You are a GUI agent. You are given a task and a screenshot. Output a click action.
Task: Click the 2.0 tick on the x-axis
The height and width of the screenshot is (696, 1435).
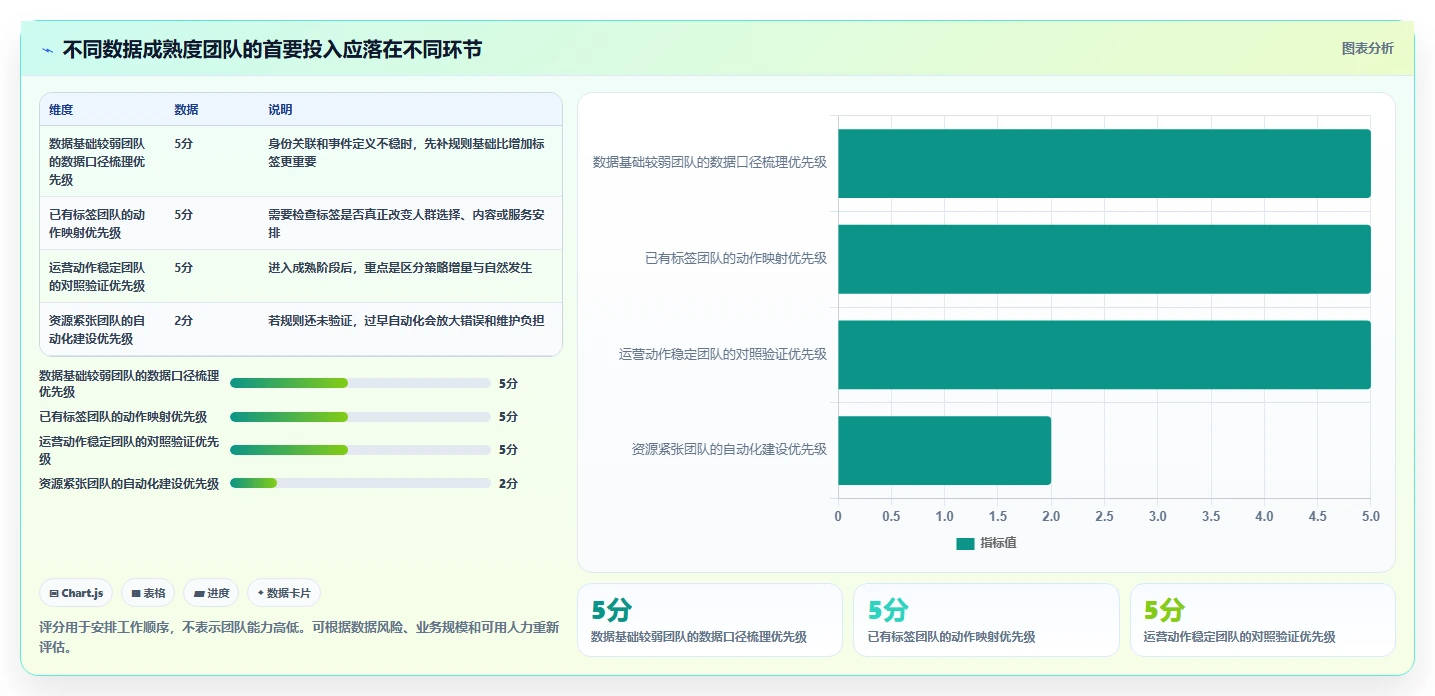tap(1051, 517)
